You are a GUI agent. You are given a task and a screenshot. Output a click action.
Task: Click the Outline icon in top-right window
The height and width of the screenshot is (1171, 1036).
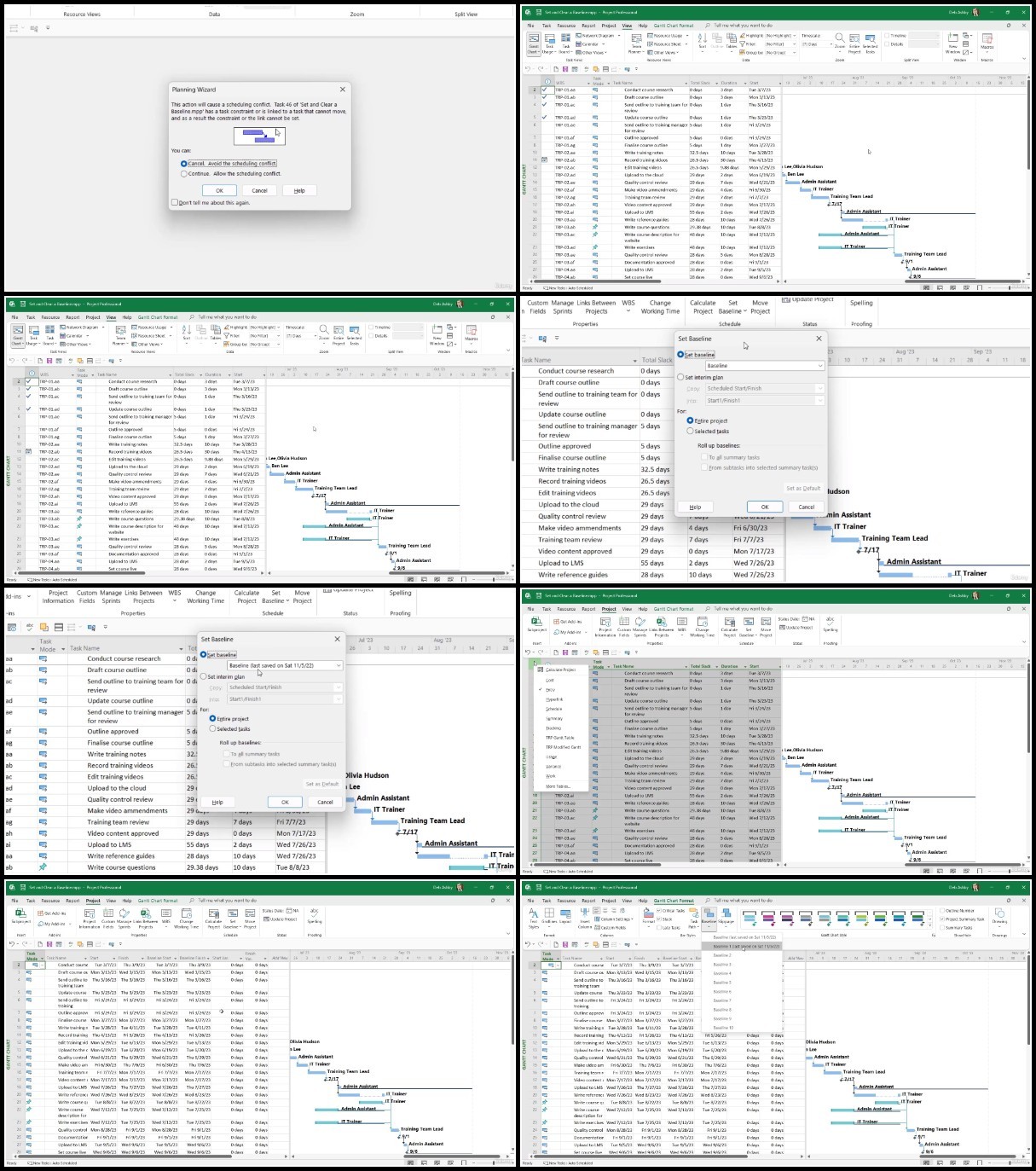pos(717,43)
